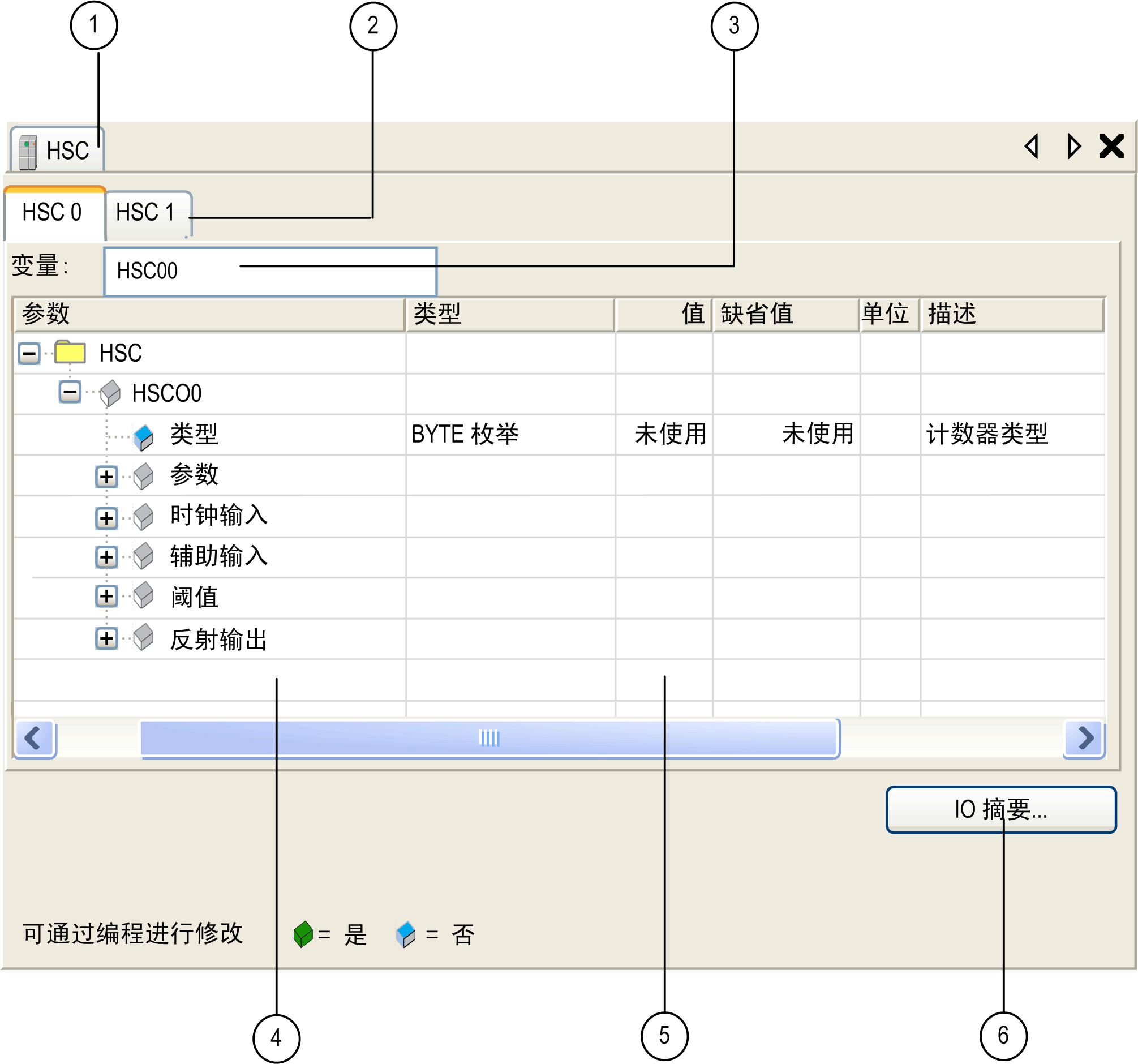Click the gray cube icon beside 时钟输入
Screen dimensions: 1138x1064
(x=143, y=517)
